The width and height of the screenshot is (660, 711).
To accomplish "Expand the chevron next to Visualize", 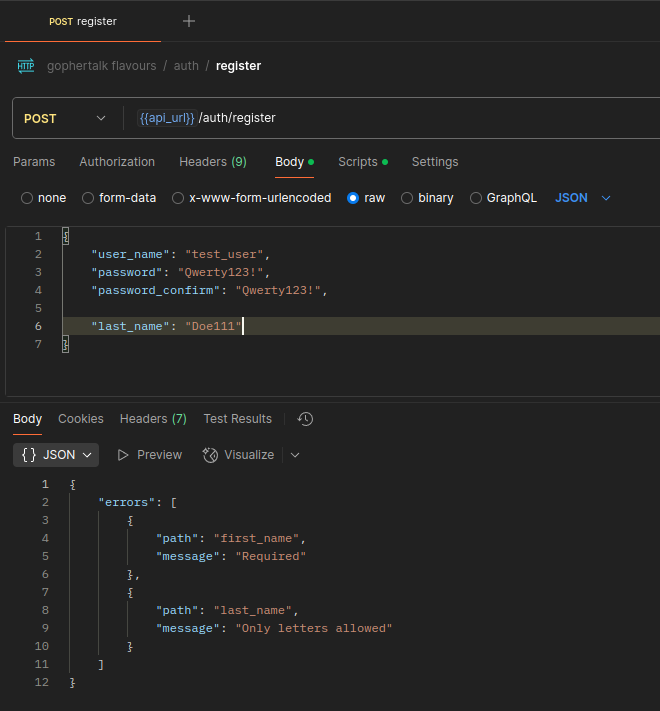I will 295,455.
